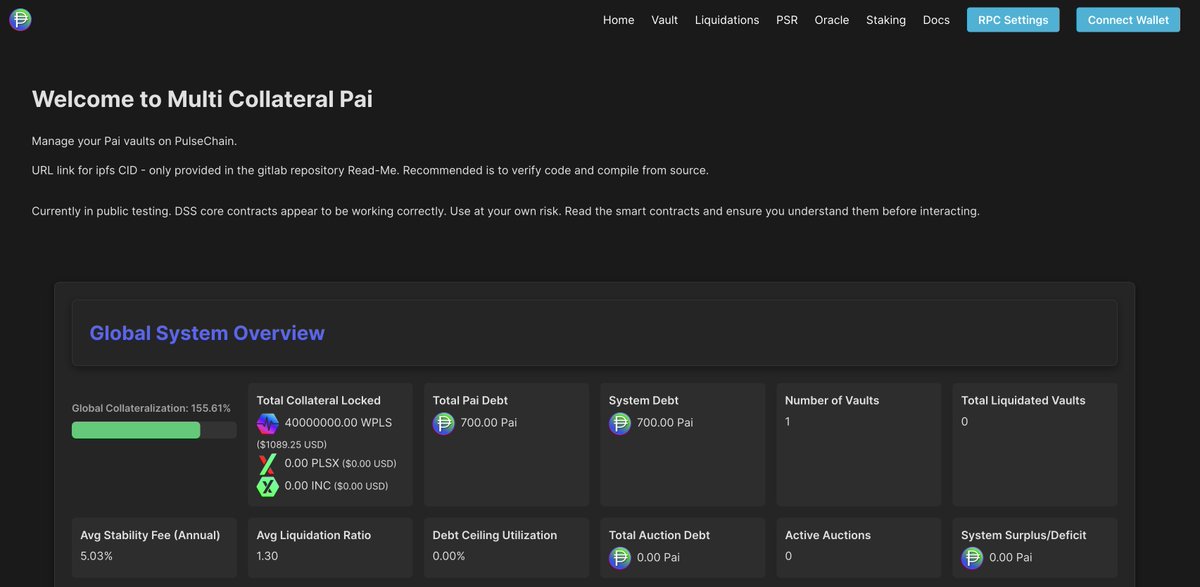Open RPC Settings

pyautogui.click(x=1013, y=20)
